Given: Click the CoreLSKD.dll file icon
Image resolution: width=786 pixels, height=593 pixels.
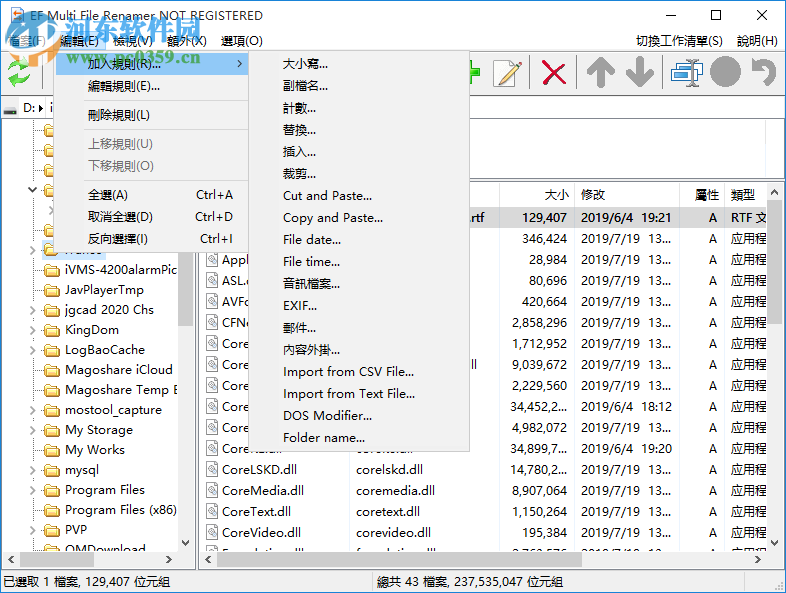Looking at the screenshot, I should (213, 470).
